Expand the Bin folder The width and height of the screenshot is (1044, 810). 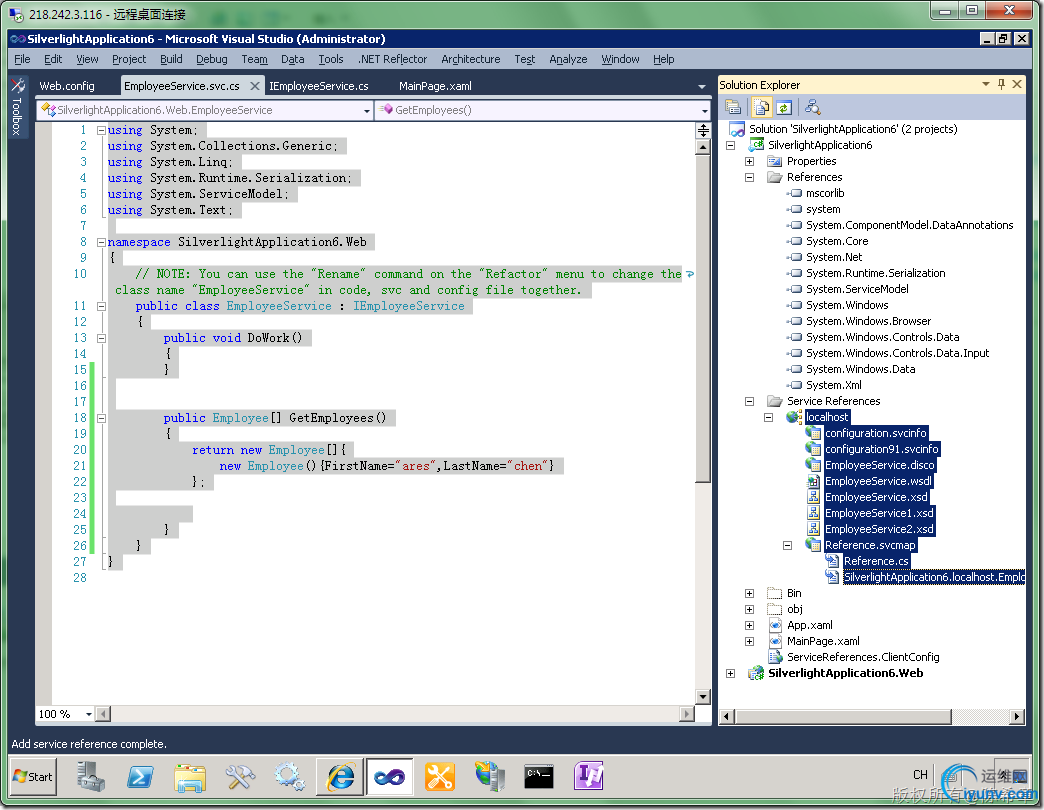tap(750, 593)
